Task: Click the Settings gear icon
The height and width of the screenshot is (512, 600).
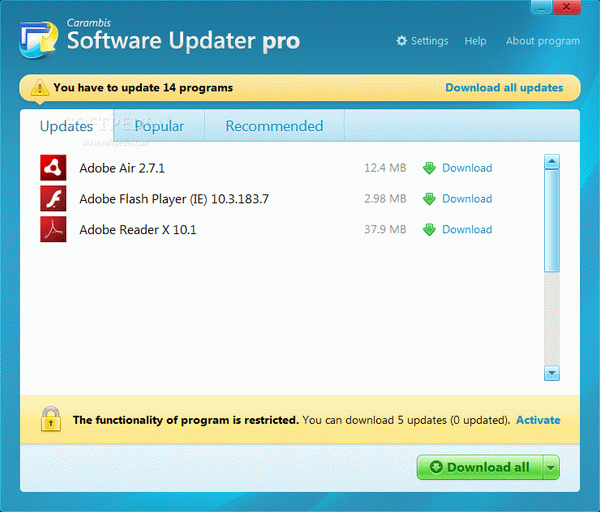Action: [x=401, y=41]
